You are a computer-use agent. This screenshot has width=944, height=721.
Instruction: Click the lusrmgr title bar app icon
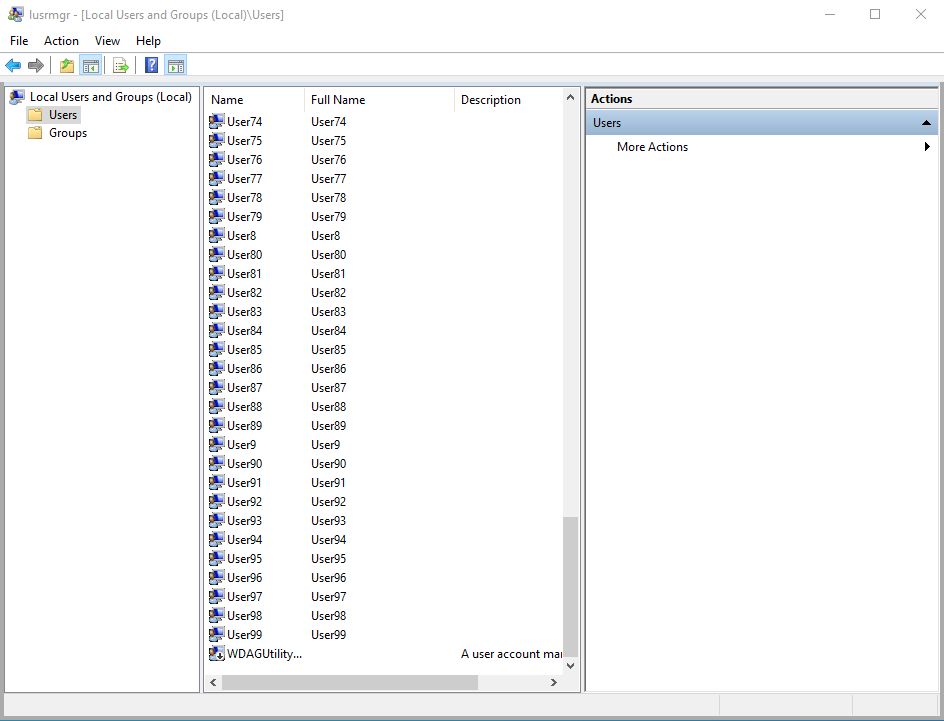[x=16, y=14]
